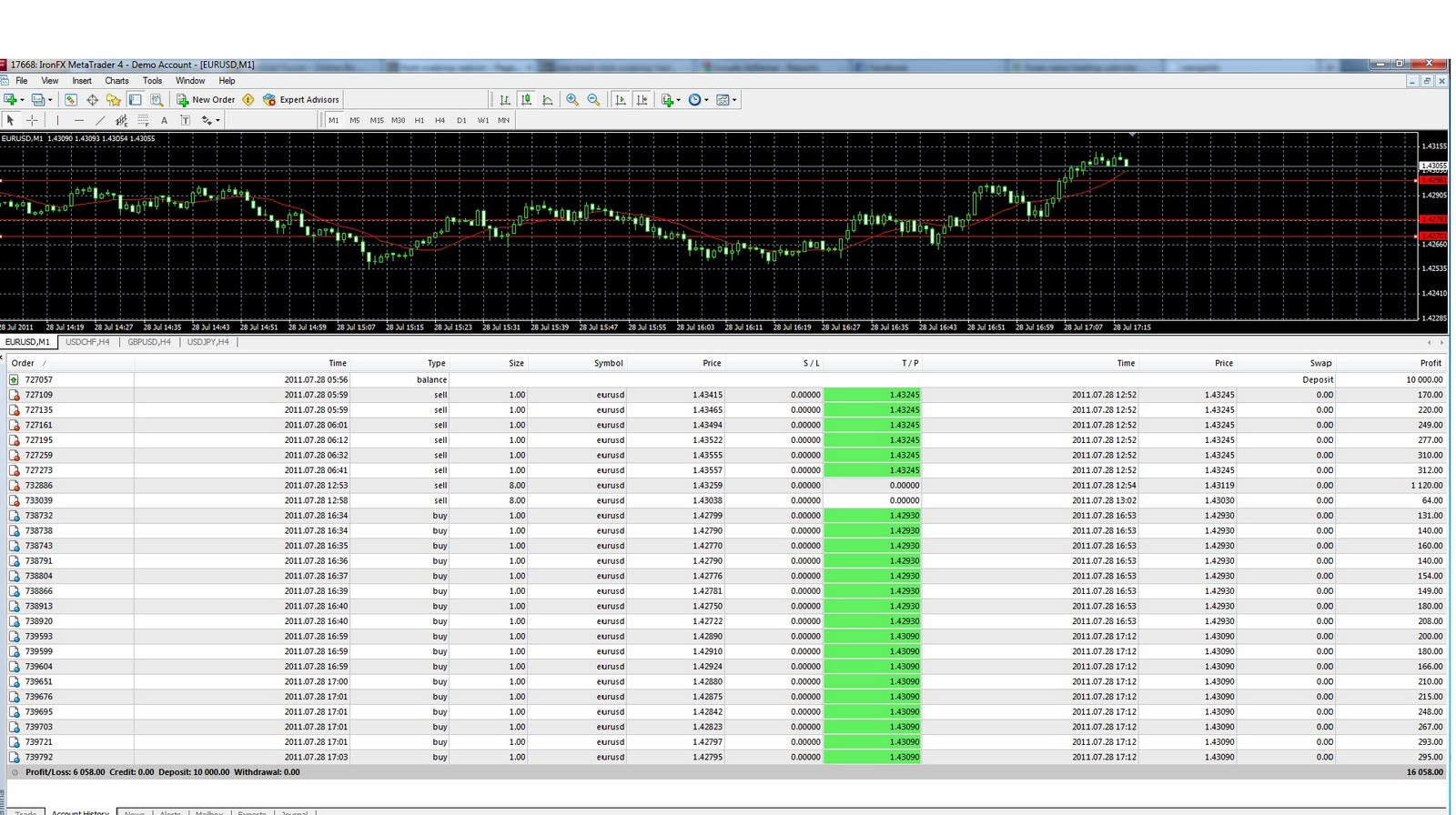The height and width of the screenshot is (815, 1456).
Task: Select the Equidistant Channel tool
Action: click(x=121, y=120)
